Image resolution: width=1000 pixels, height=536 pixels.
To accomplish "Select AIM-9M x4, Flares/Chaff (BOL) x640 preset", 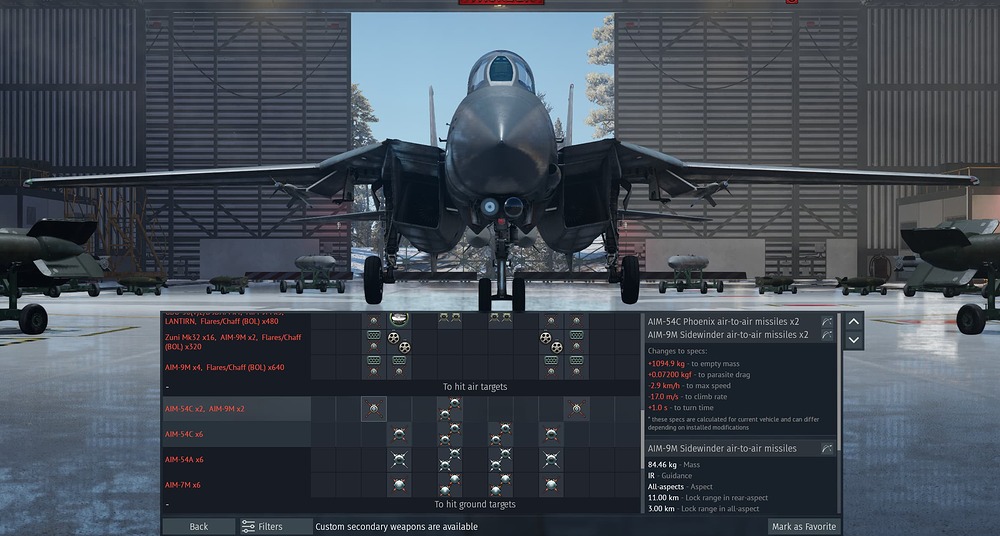I will tap(236, 368).
